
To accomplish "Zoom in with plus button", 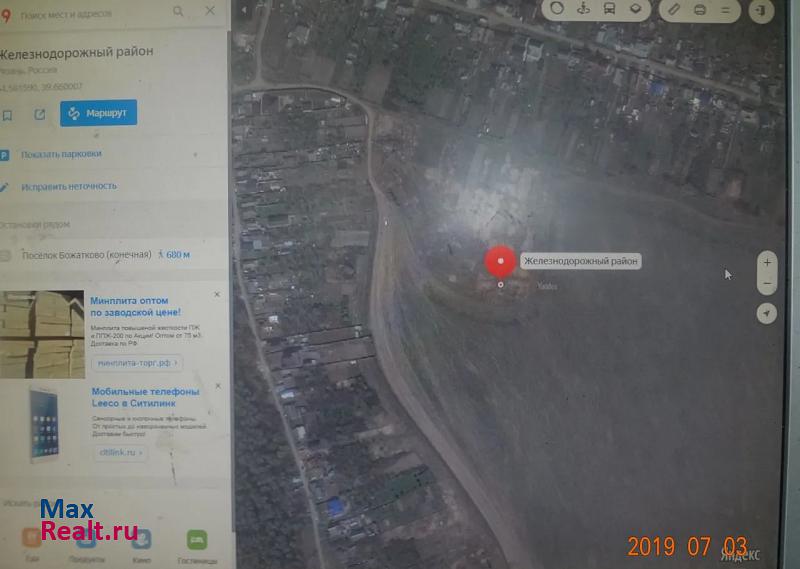I will (x=767, y=262).
